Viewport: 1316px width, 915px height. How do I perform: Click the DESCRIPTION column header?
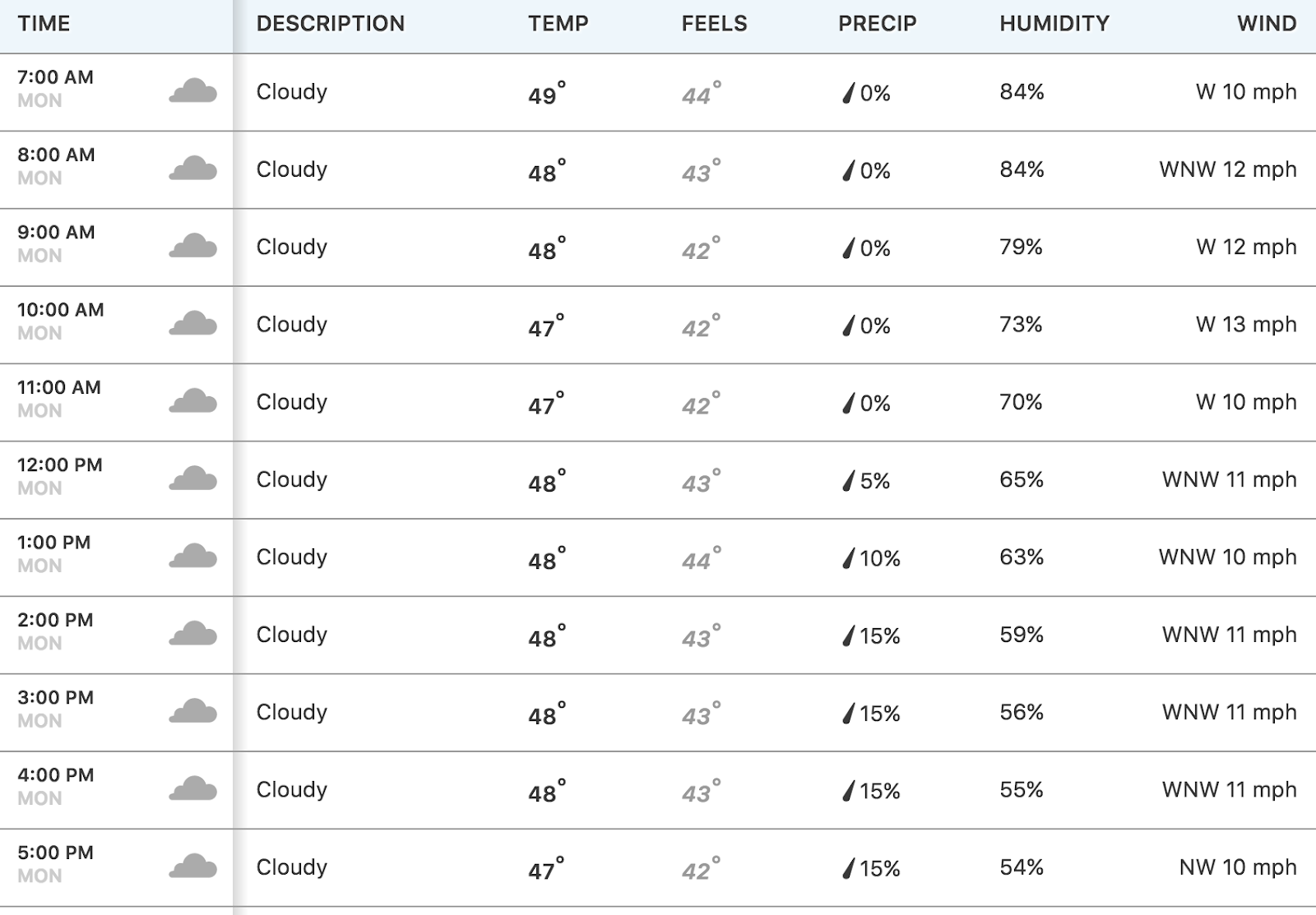tap(331, 24)
